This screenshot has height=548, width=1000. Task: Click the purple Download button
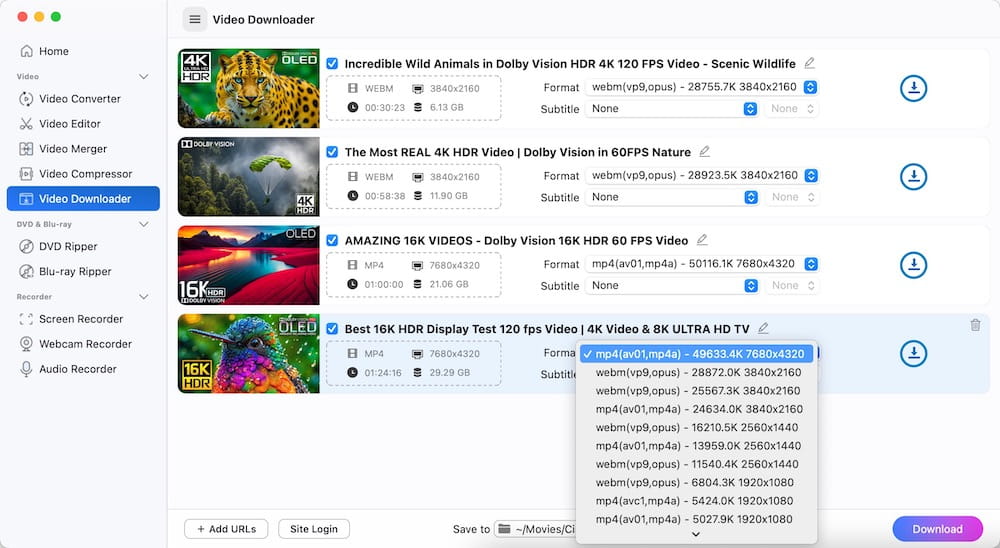[x=938, y=529]
